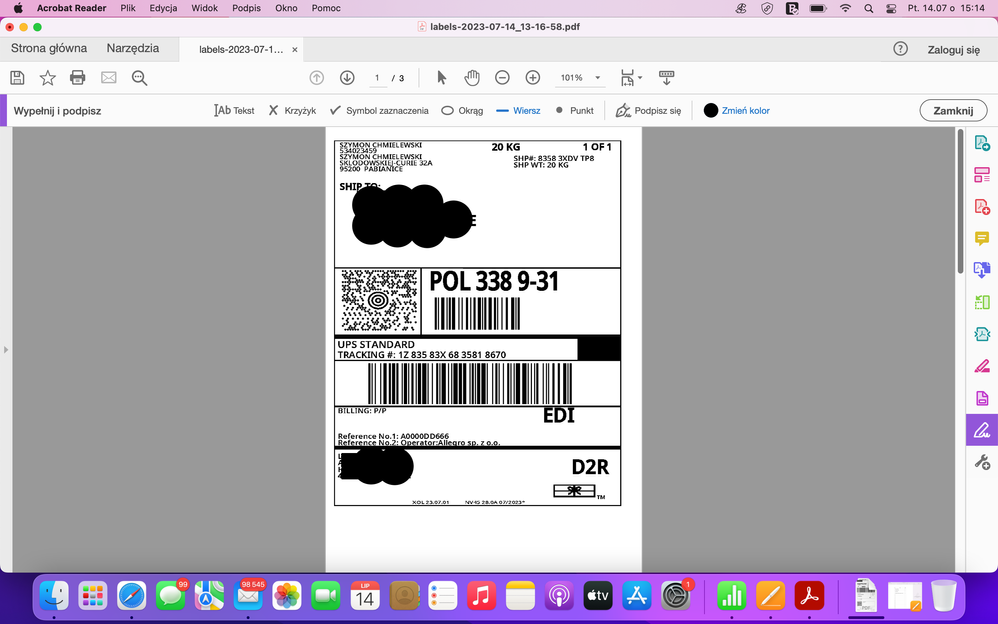Open the Edycja menu
The height and width of the screenshot is (624, 998).
tap(163, 8)
